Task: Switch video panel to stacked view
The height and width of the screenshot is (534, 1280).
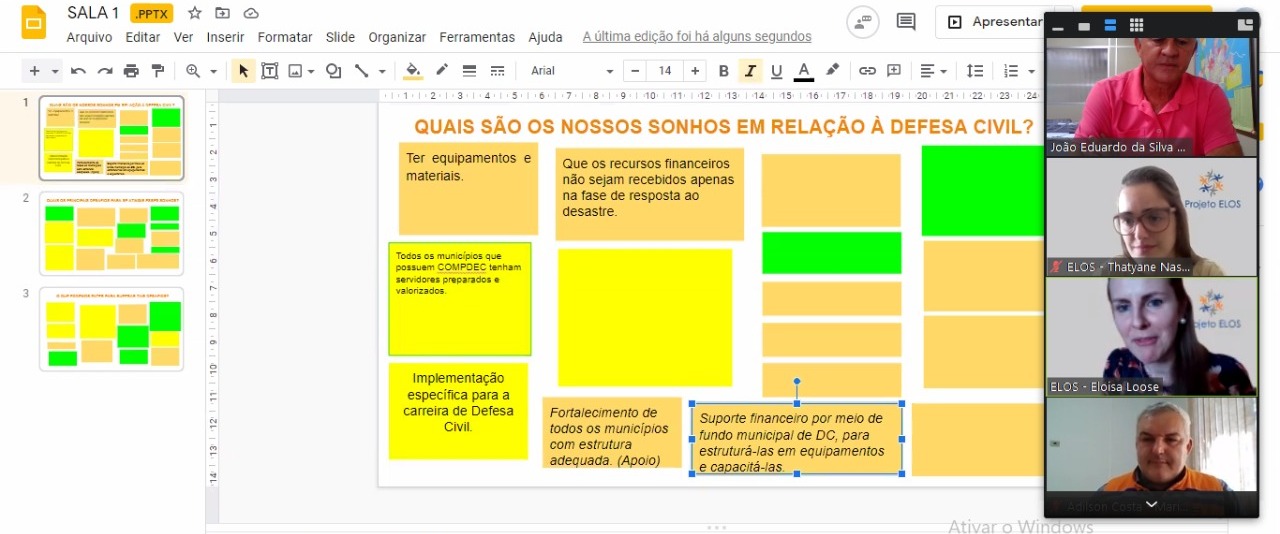Action: click(x=1110, y=25)
